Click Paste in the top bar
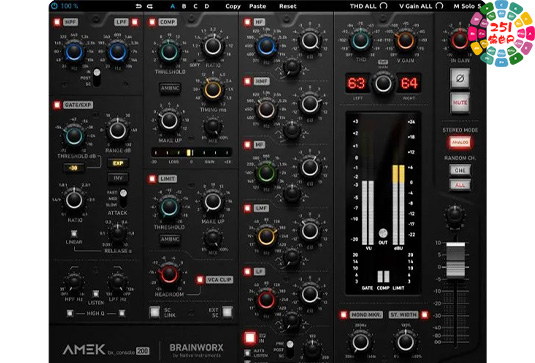The width and height of the screenshot is (535, 363). [x=258, y=6]
